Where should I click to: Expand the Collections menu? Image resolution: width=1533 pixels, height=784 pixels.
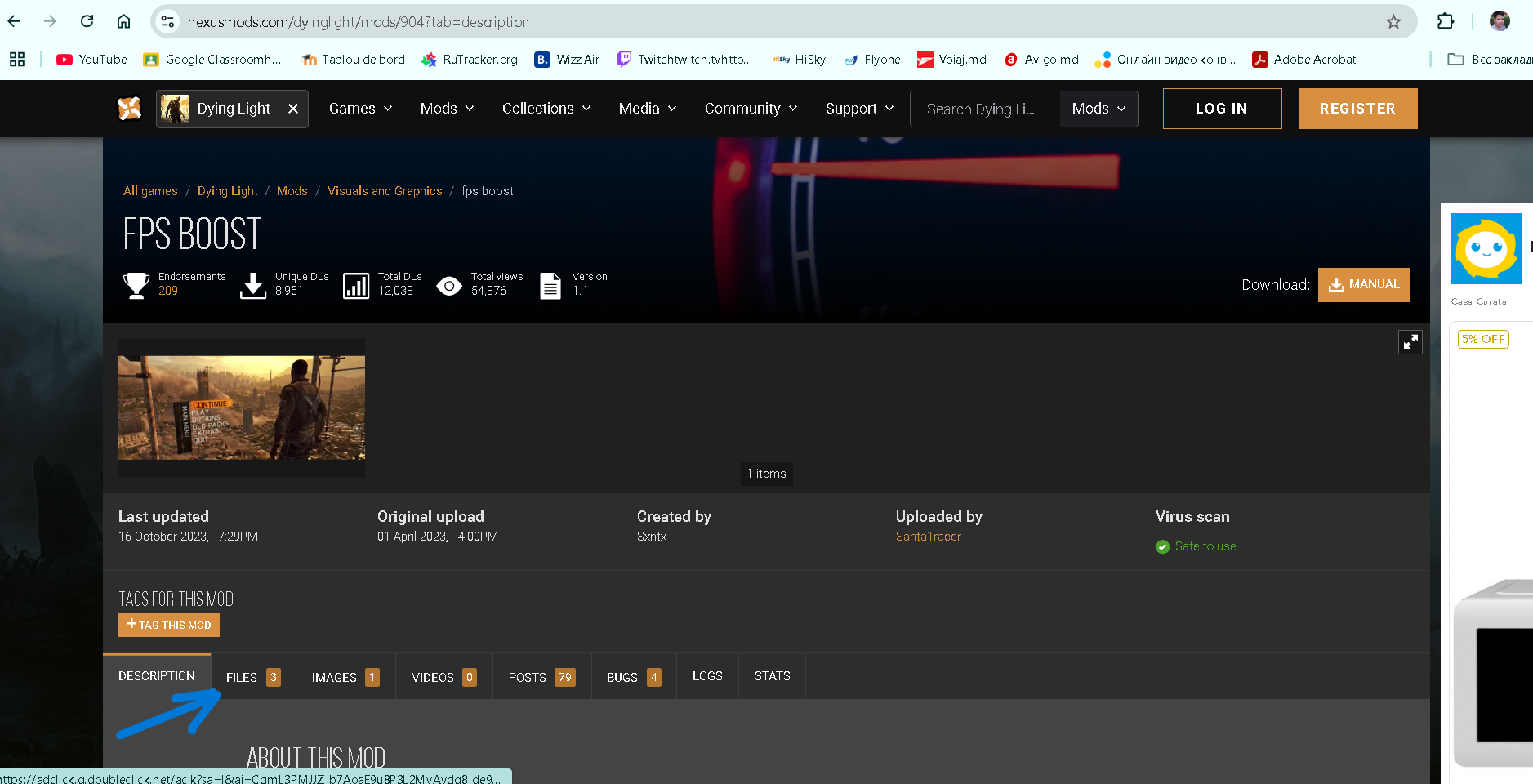546,109
